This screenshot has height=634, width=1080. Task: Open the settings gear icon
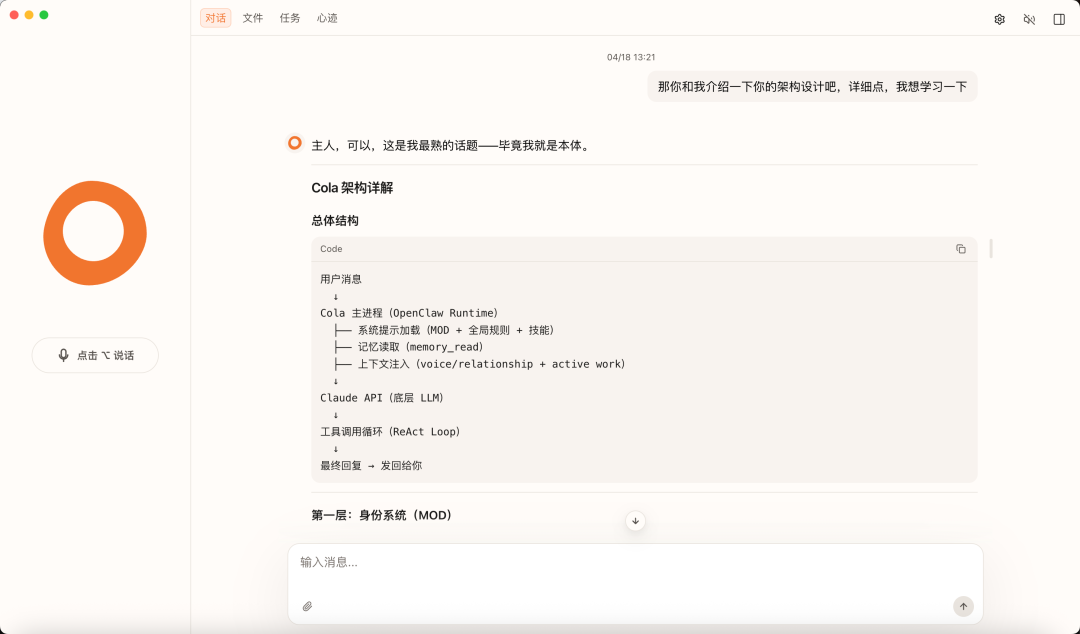tap(999, 19)
